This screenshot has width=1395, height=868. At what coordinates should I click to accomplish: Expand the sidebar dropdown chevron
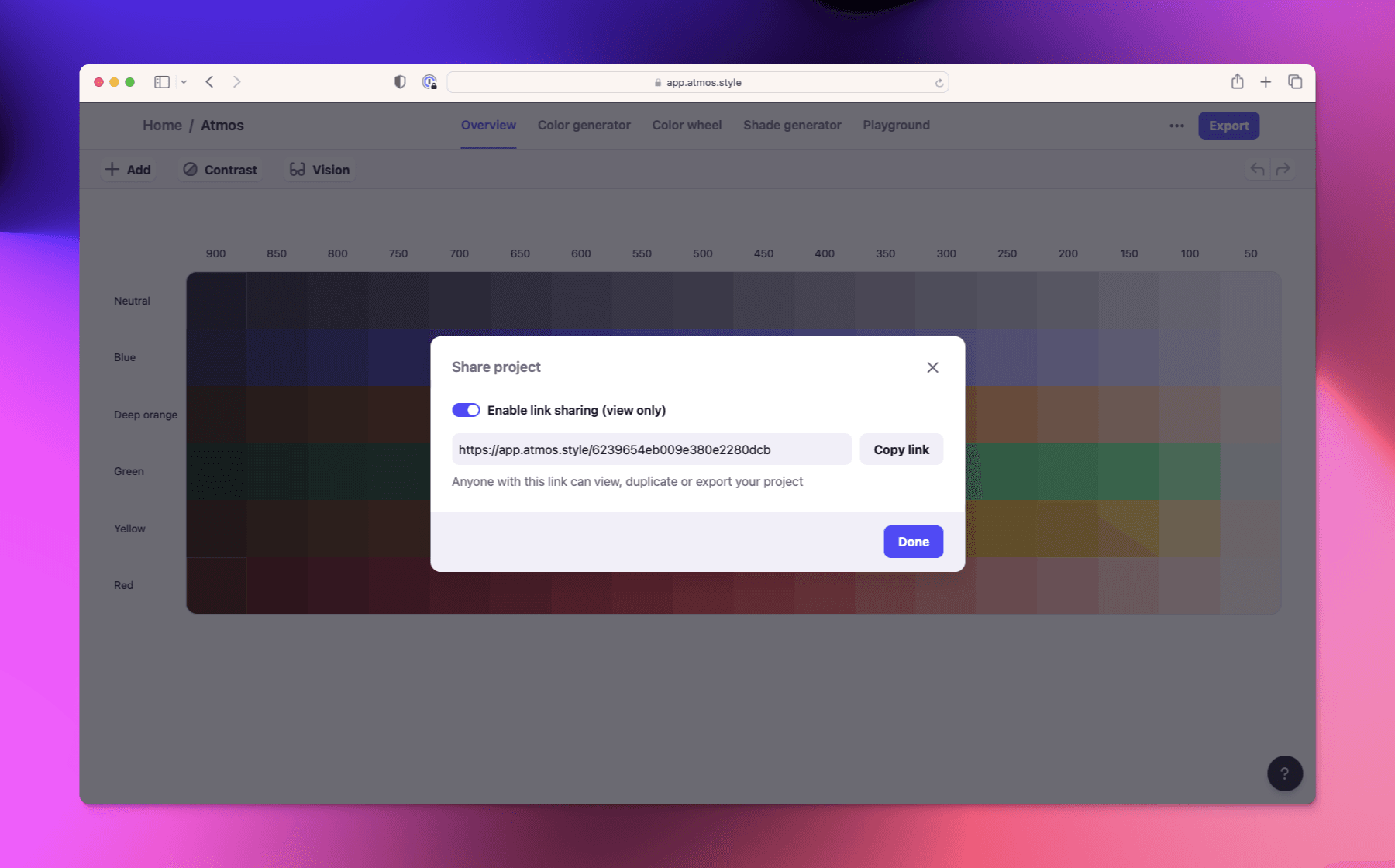[x=184, y=81]
